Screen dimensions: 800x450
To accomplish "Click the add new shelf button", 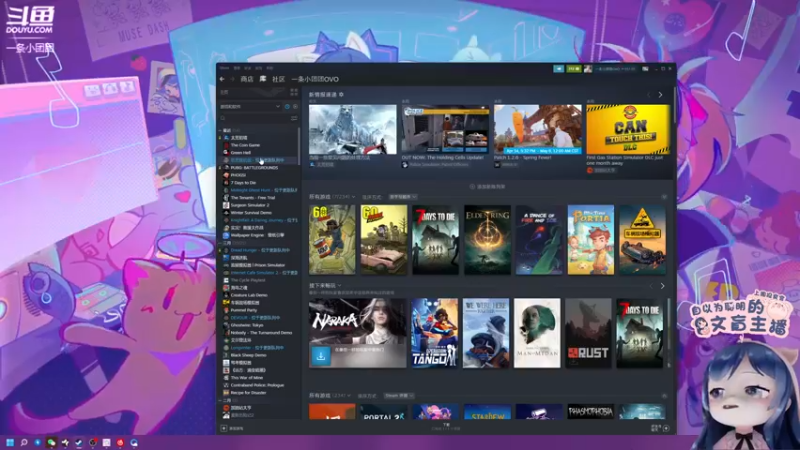I will tap(487, 187).
